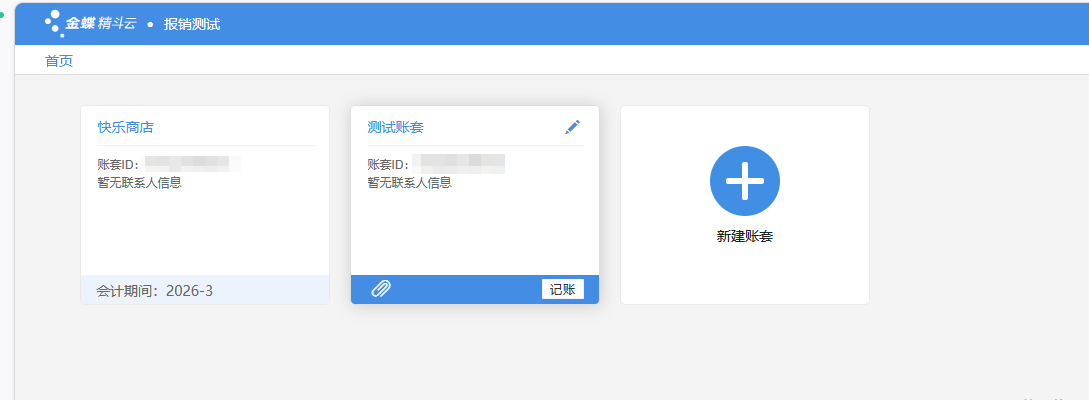
Task: Go to the 首页 tab
Action: click(x=59, y=61)
